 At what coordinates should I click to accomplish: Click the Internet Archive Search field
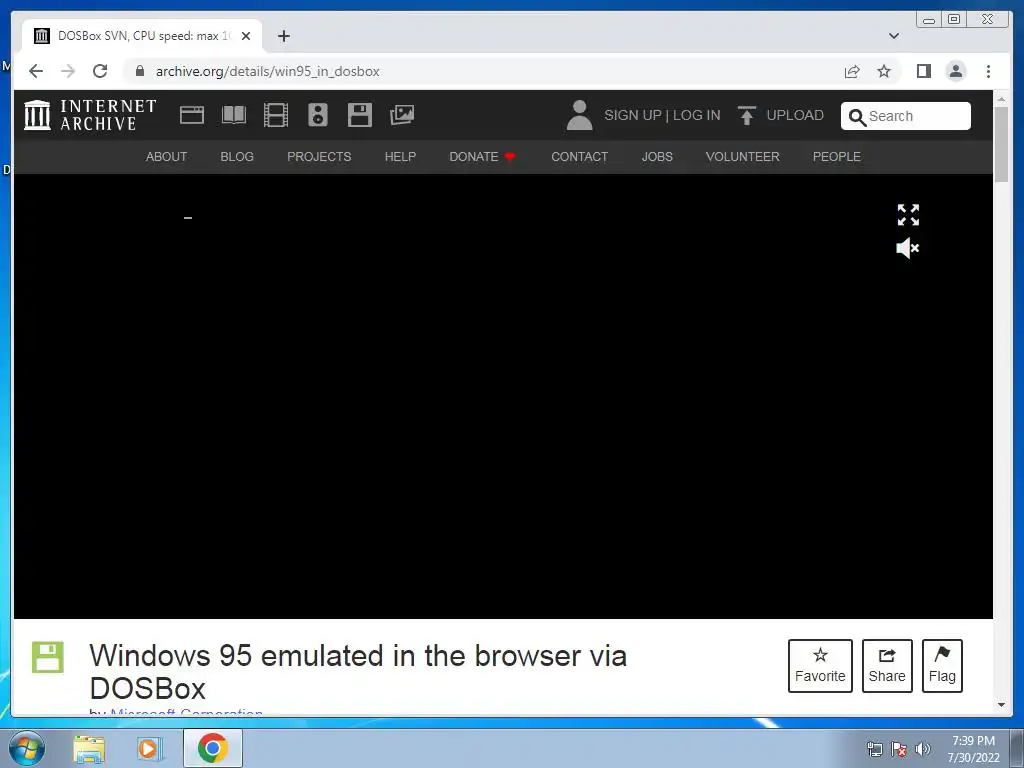(x=906, y=116)
